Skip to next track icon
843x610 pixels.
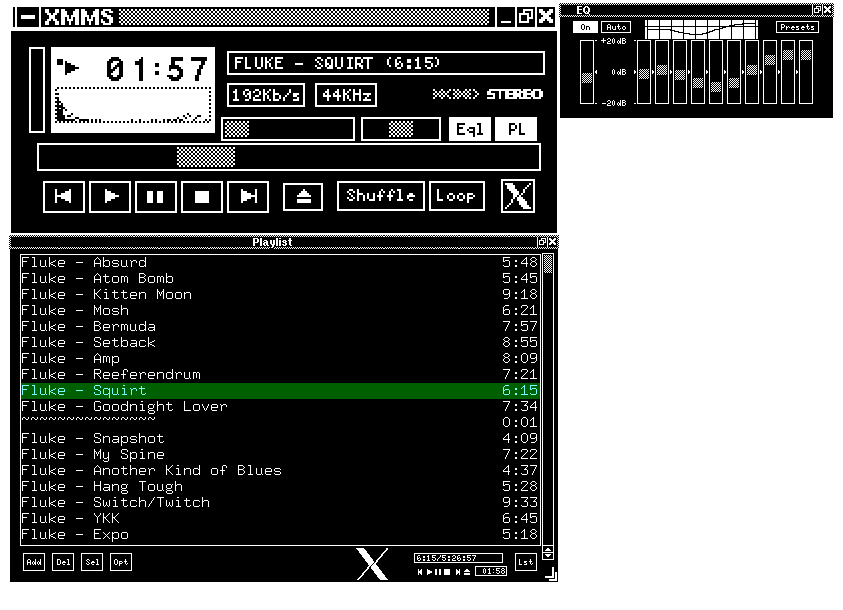point(247,196)
